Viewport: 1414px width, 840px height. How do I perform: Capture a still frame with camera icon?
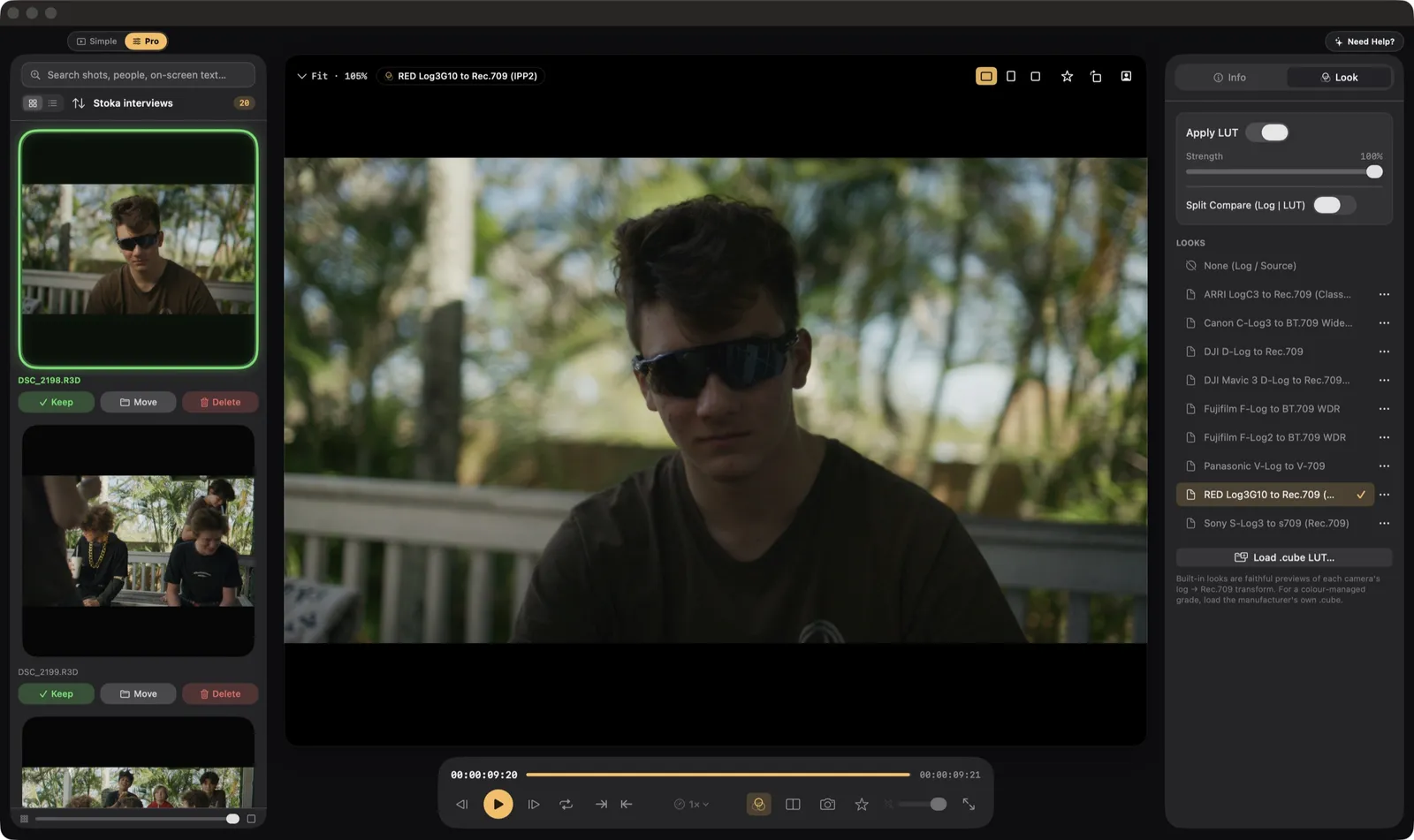827,805
